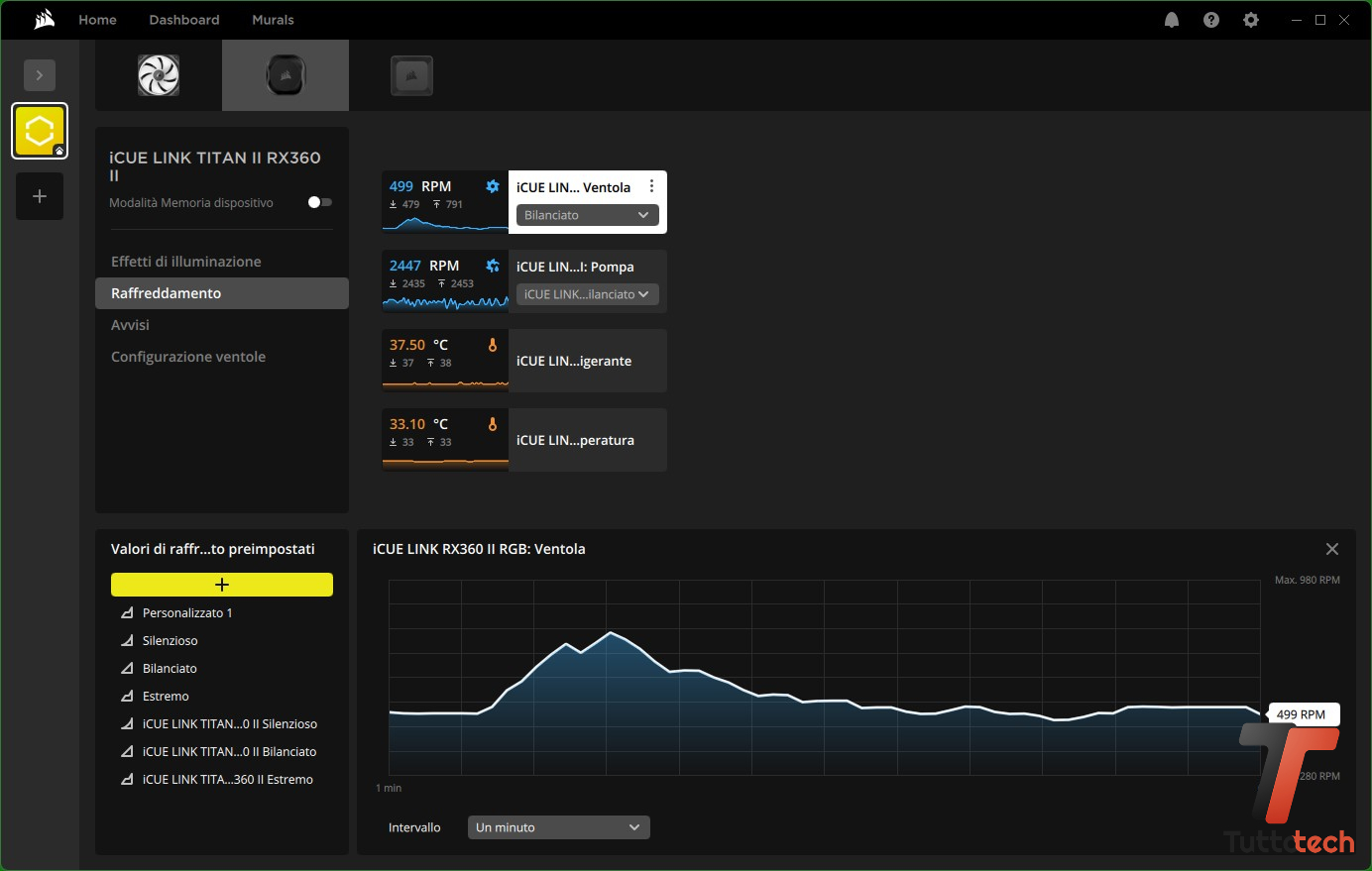This screenshot has height=871, width=1372.
Task: Switch to the Dashboard tab
Action: pyautogui.click(x=184, y=20)
